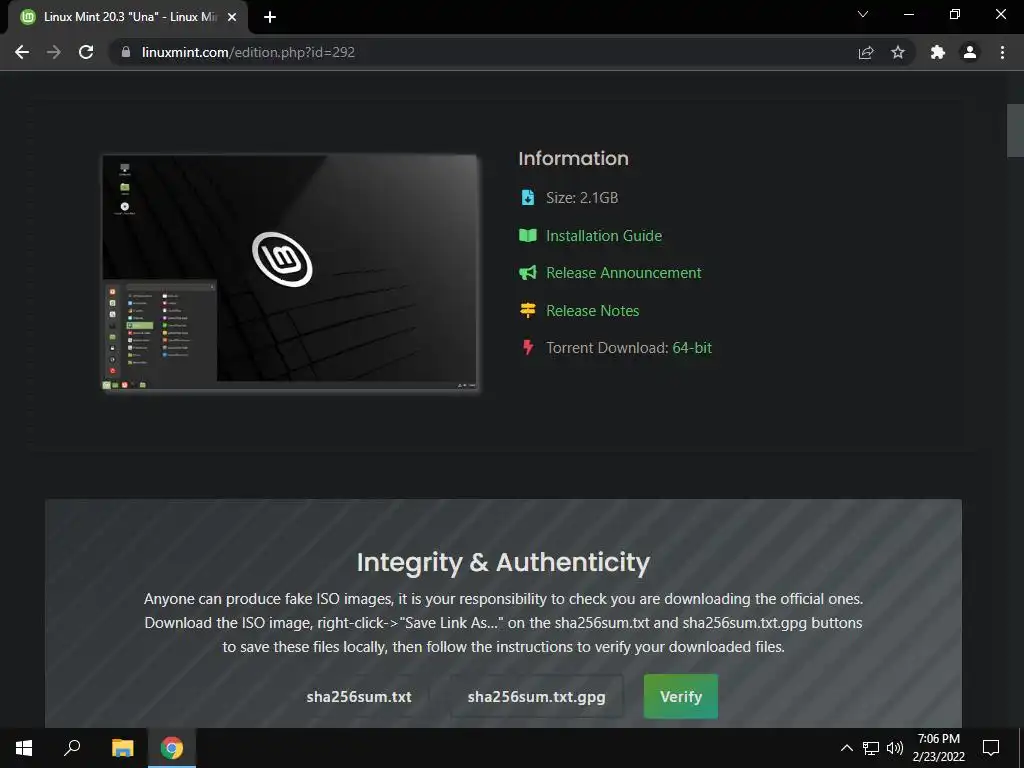Open the volume tray icon
Image resolution: width=1024 pixels, height=768 pixels.
pyautogui.click(x=895, y=748)
